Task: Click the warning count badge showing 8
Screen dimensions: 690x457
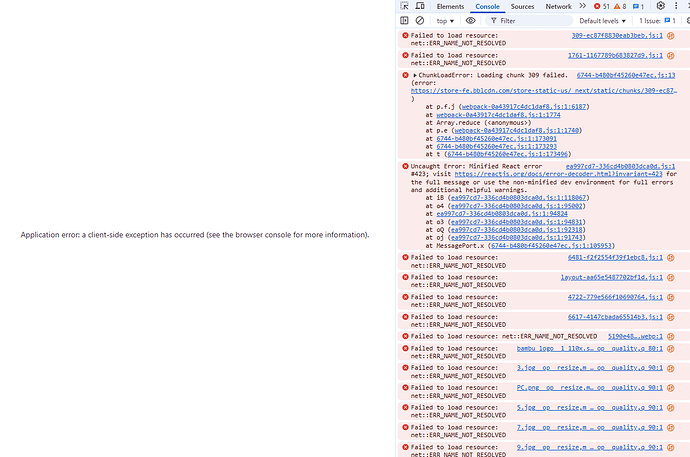Action: (620, 6)
